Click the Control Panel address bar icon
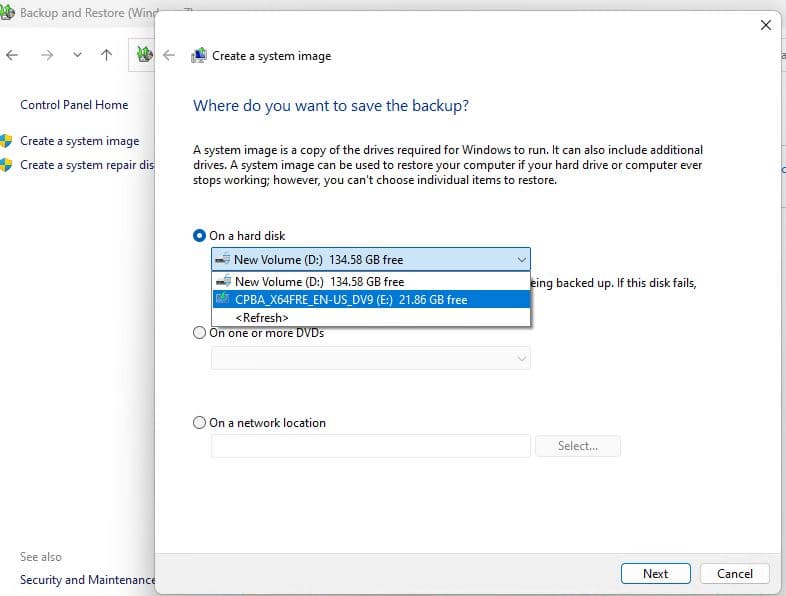This screenshot has height=596, width=786. (x=144, y=55)
